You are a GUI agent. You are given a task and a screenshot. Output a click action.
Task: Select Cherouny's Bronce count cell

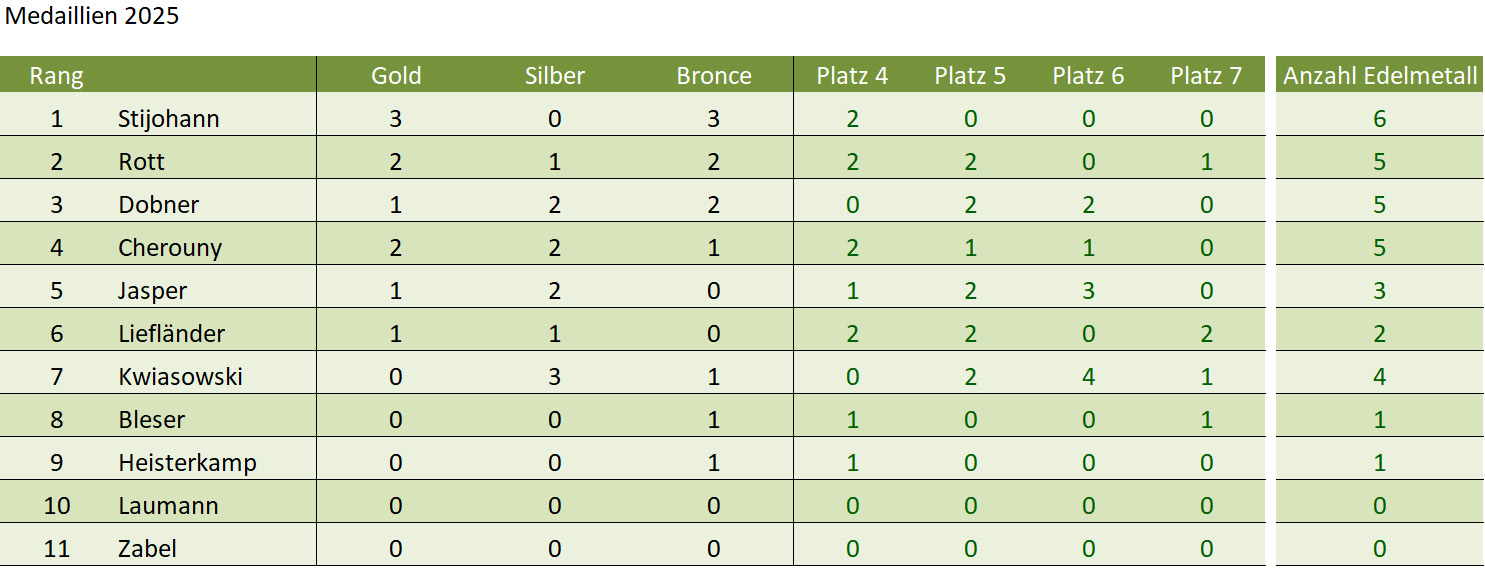click(714, 248)
